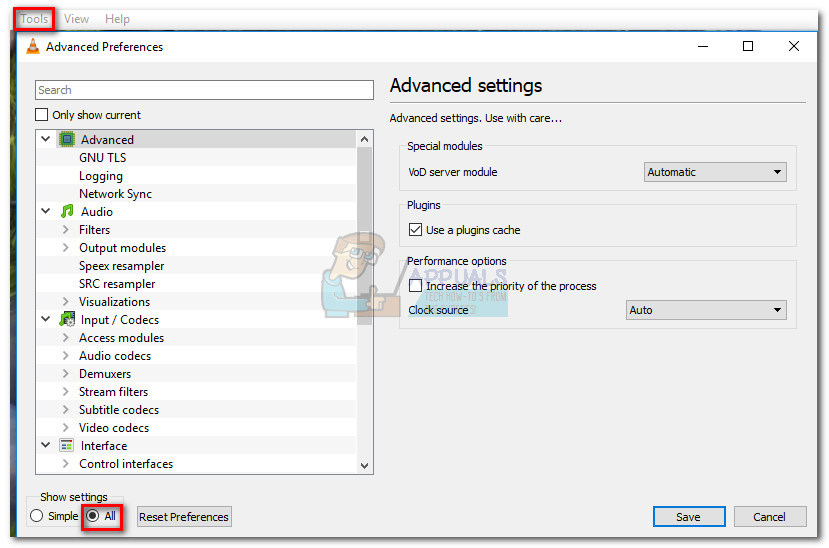Select Network Sync in the tree

click(x=115, y=194)
